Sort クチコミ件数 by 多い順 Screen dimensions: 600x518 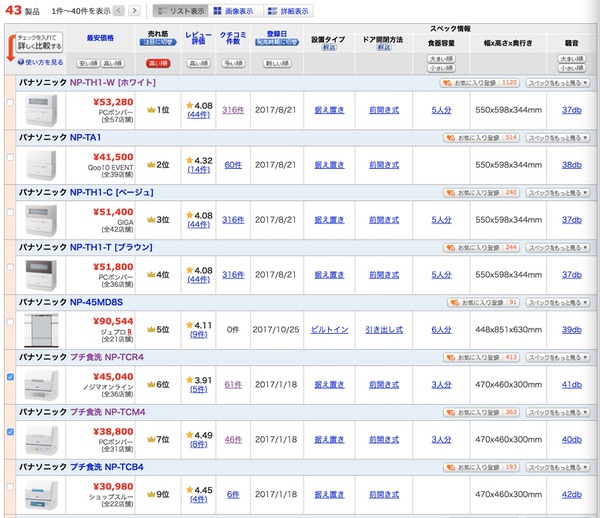[233, 64]
